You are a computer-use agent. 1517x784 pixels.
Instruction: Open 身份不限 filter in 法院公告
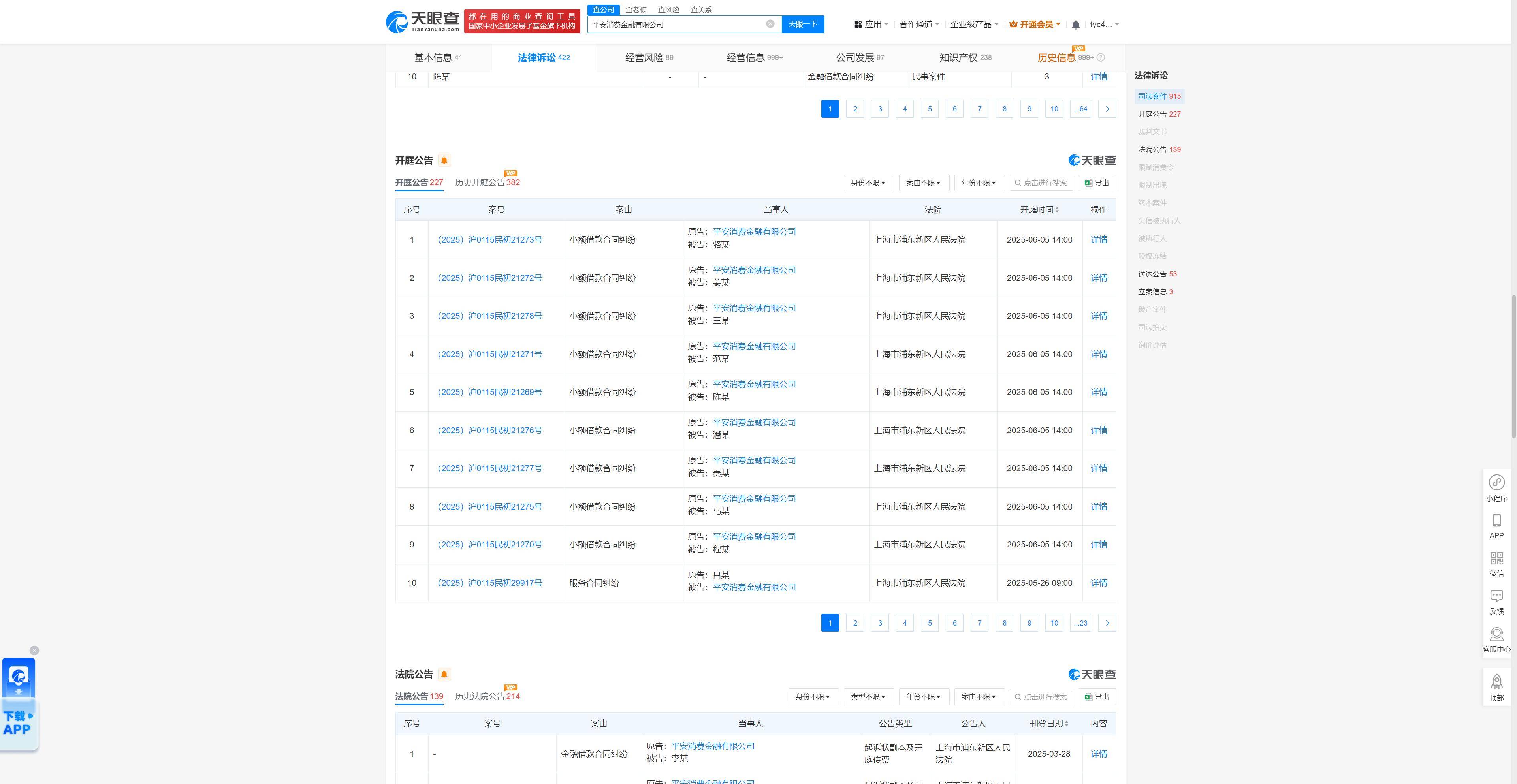tap(813, 696)
